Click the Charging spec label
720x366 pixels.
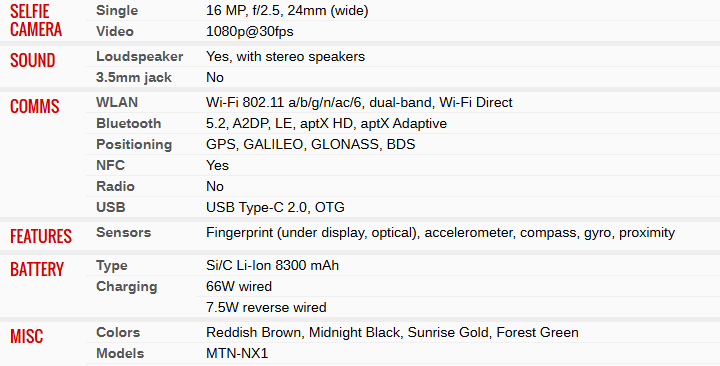pyautogui.click(x=126, y=287)
